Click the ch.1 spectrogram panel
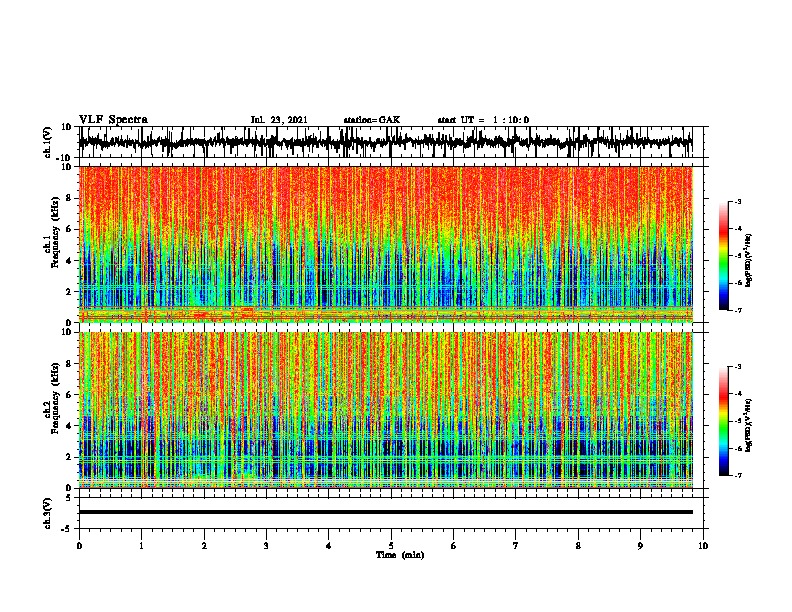Screen dimensions: 792x612 [386, 244]
